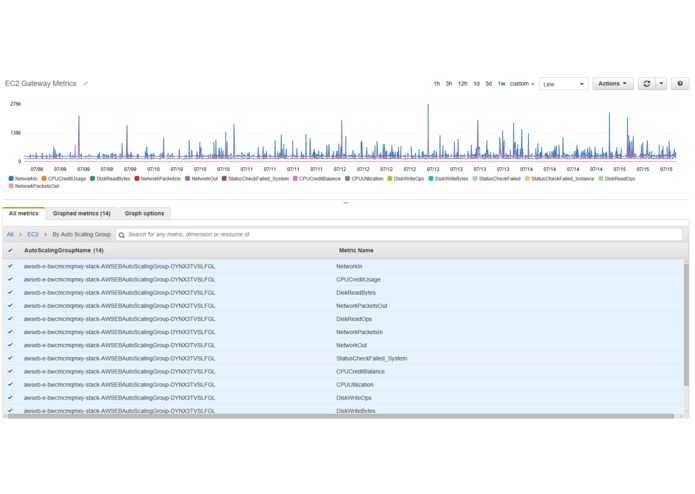695x494 pixels.
Task: Switch to the Graphed metrics (14) tab
Action: click(82, 214)
